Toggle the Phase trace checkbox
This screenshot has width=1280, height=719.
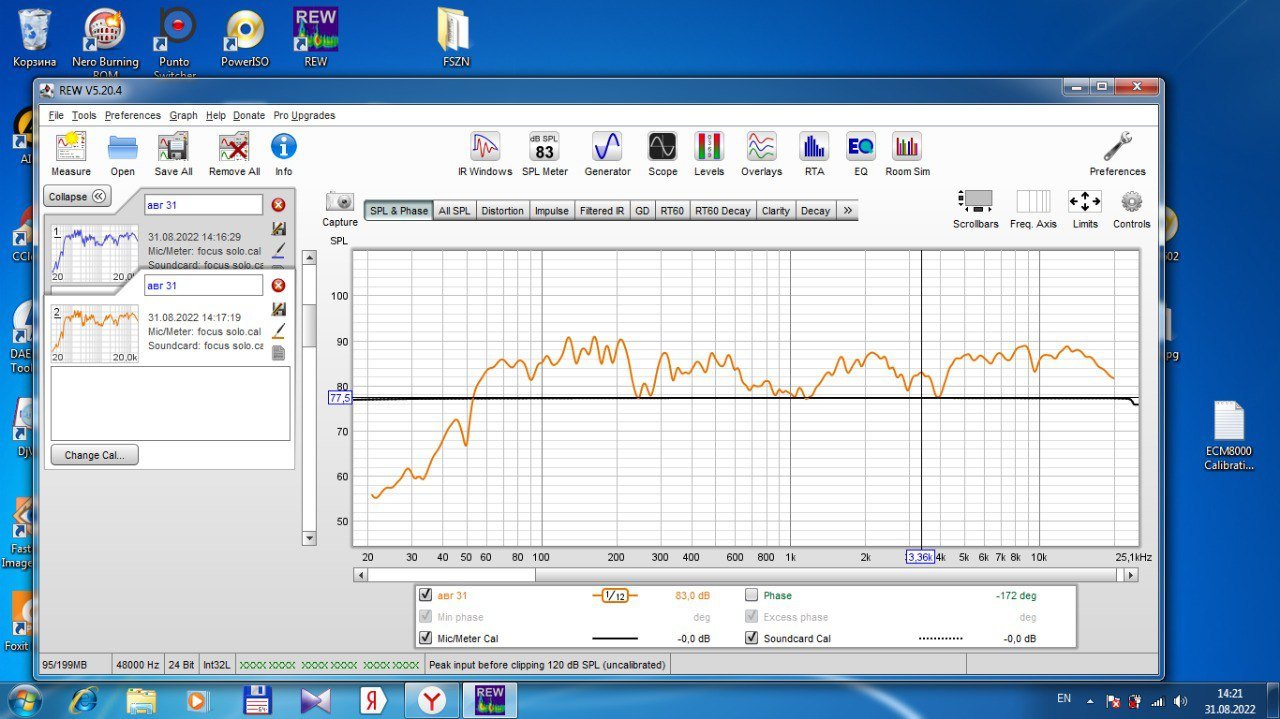point(752,595)
